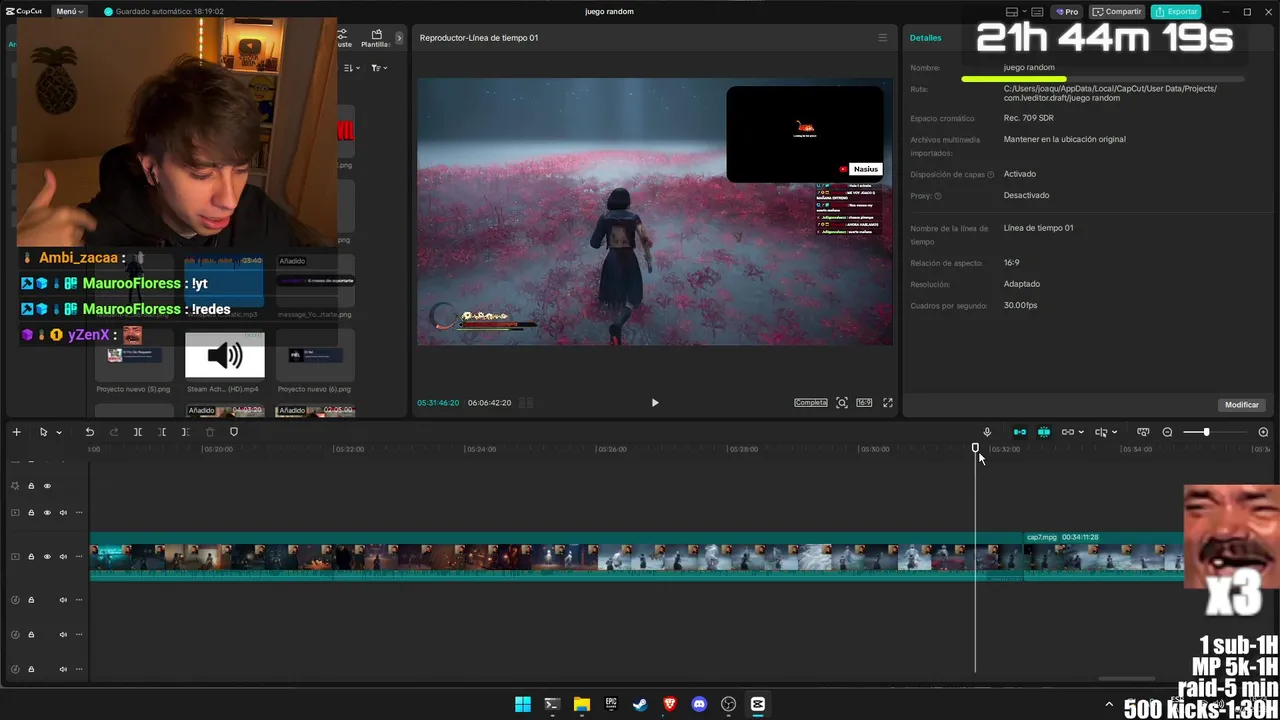Screen dimensions: 1280x720
Task: Add a new track with the plus icon
Action: (16, 432)
